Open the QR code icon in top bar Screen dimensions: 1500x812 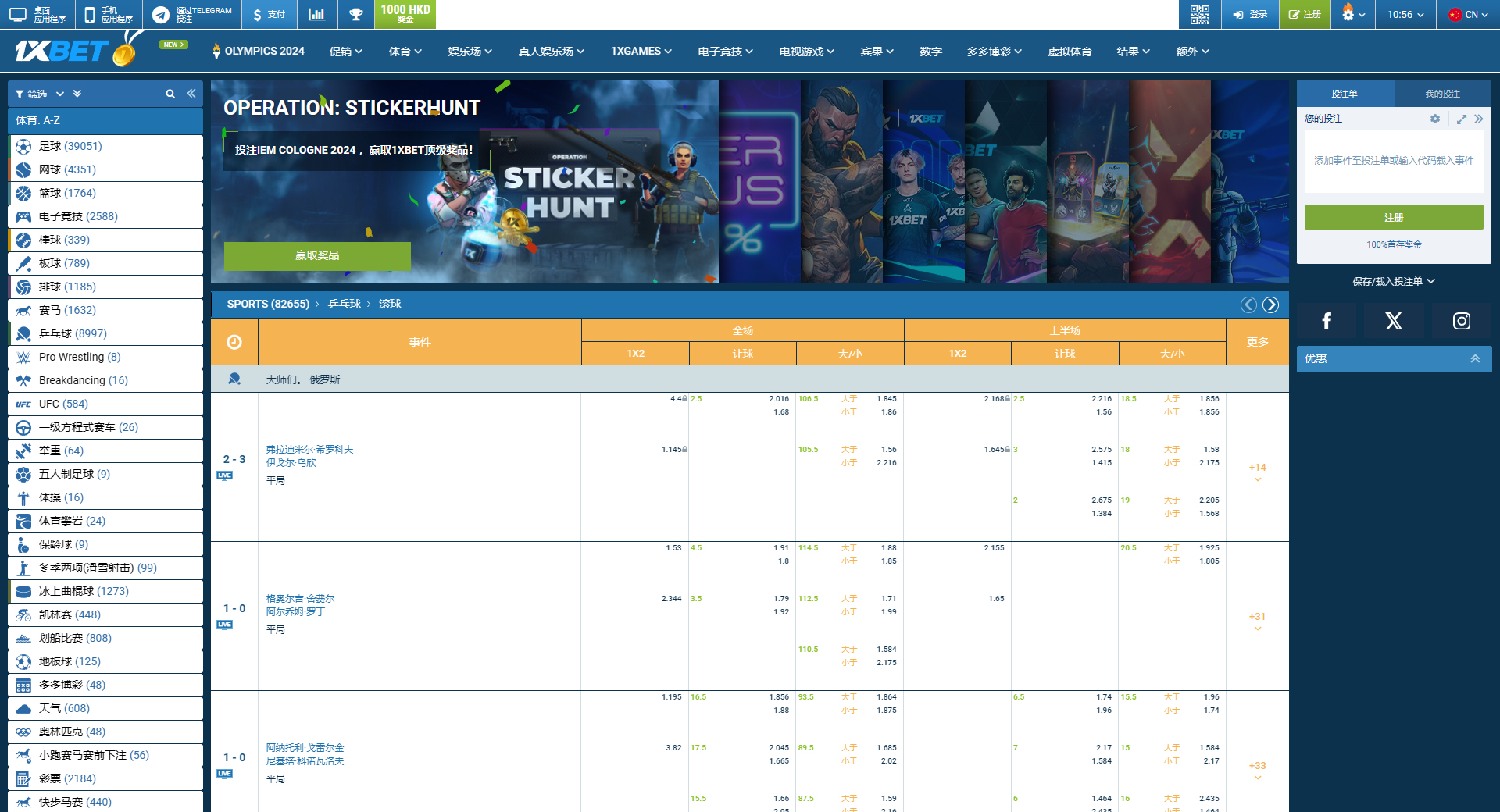click(x=1199, y=14)
